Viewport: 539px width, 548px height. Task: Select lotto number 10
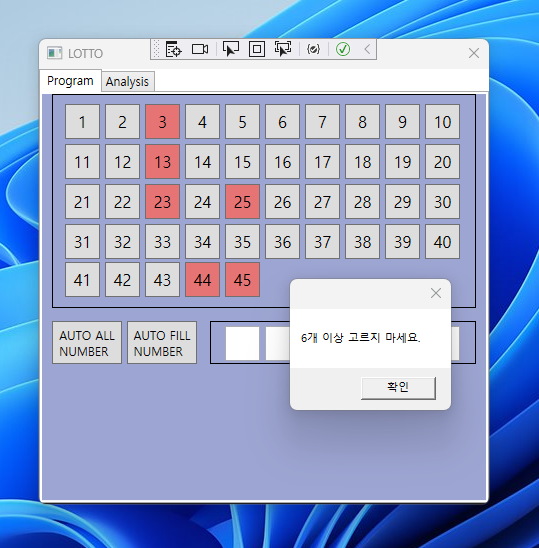point(442,122)
